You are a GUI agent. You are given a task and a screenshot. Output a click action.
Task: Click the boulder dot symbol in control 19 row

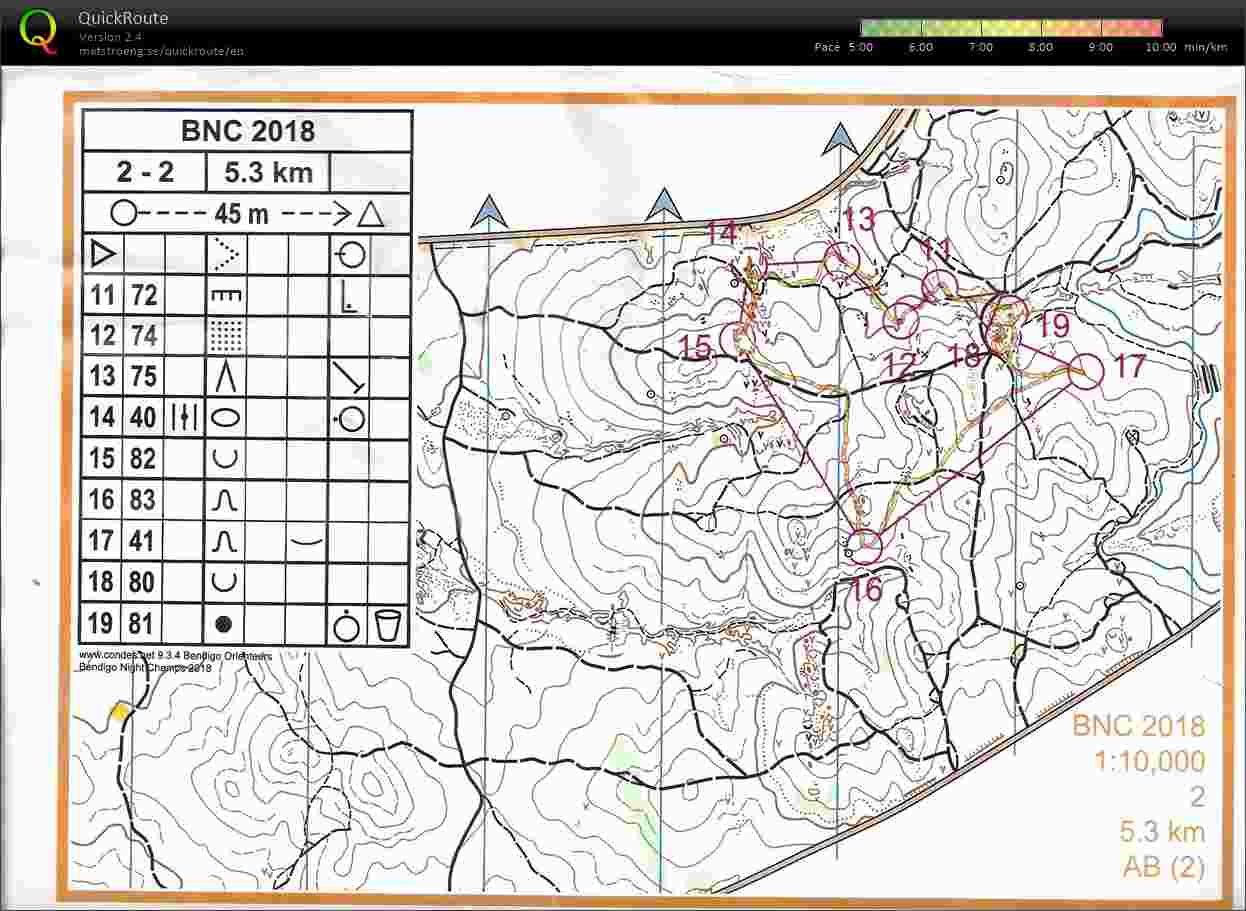click(225, 622)
